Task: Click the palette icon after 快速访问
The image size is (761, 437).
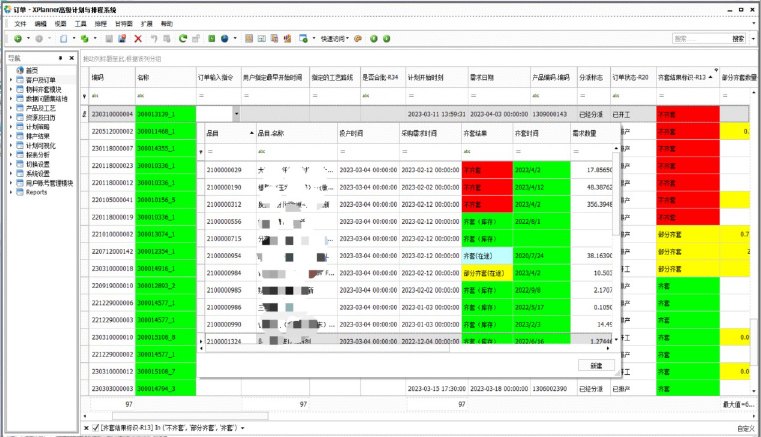Action: [358, 39]
